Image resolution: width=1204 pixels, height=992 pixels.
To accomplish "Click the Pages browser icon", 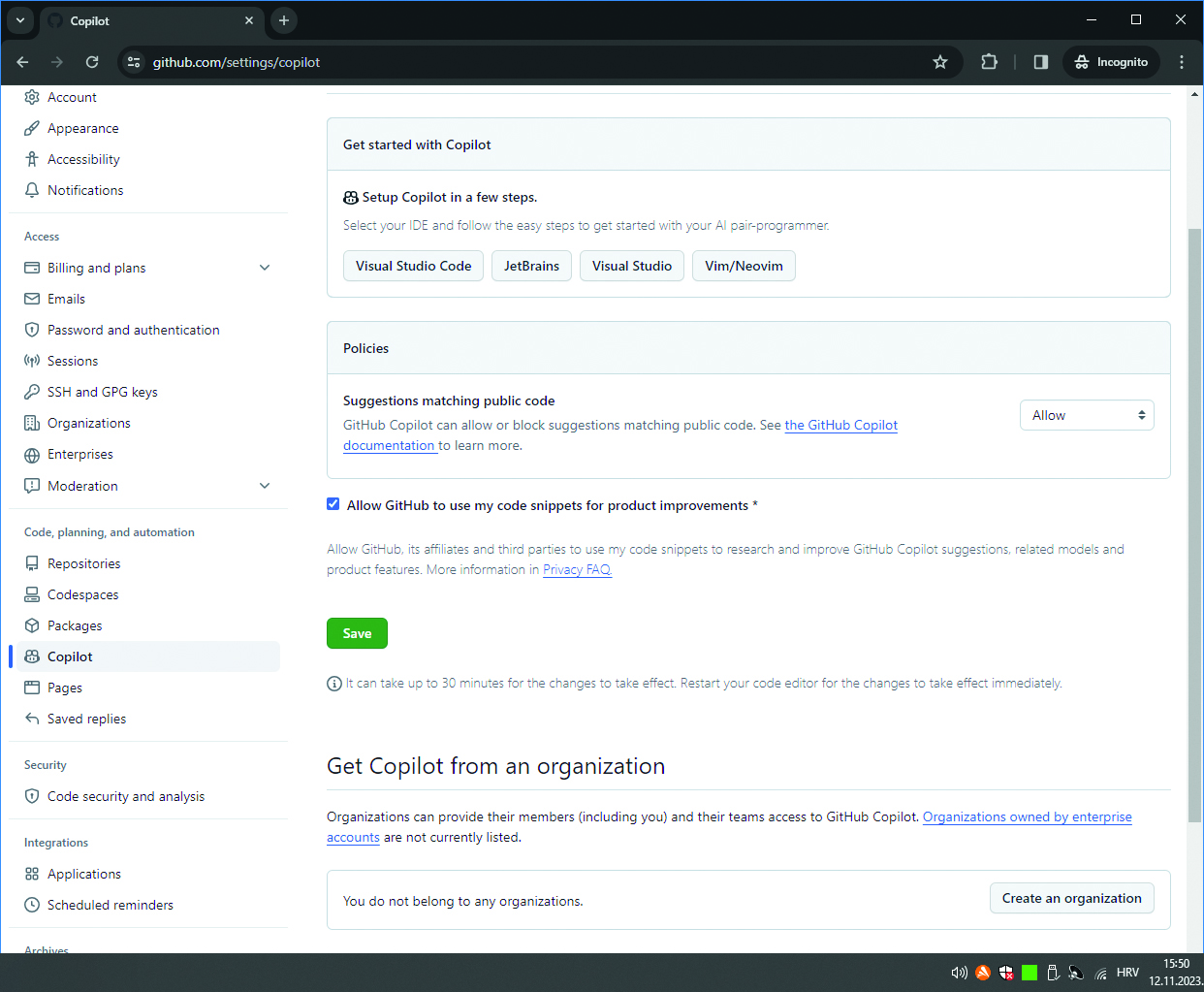I will click(32, 688).
